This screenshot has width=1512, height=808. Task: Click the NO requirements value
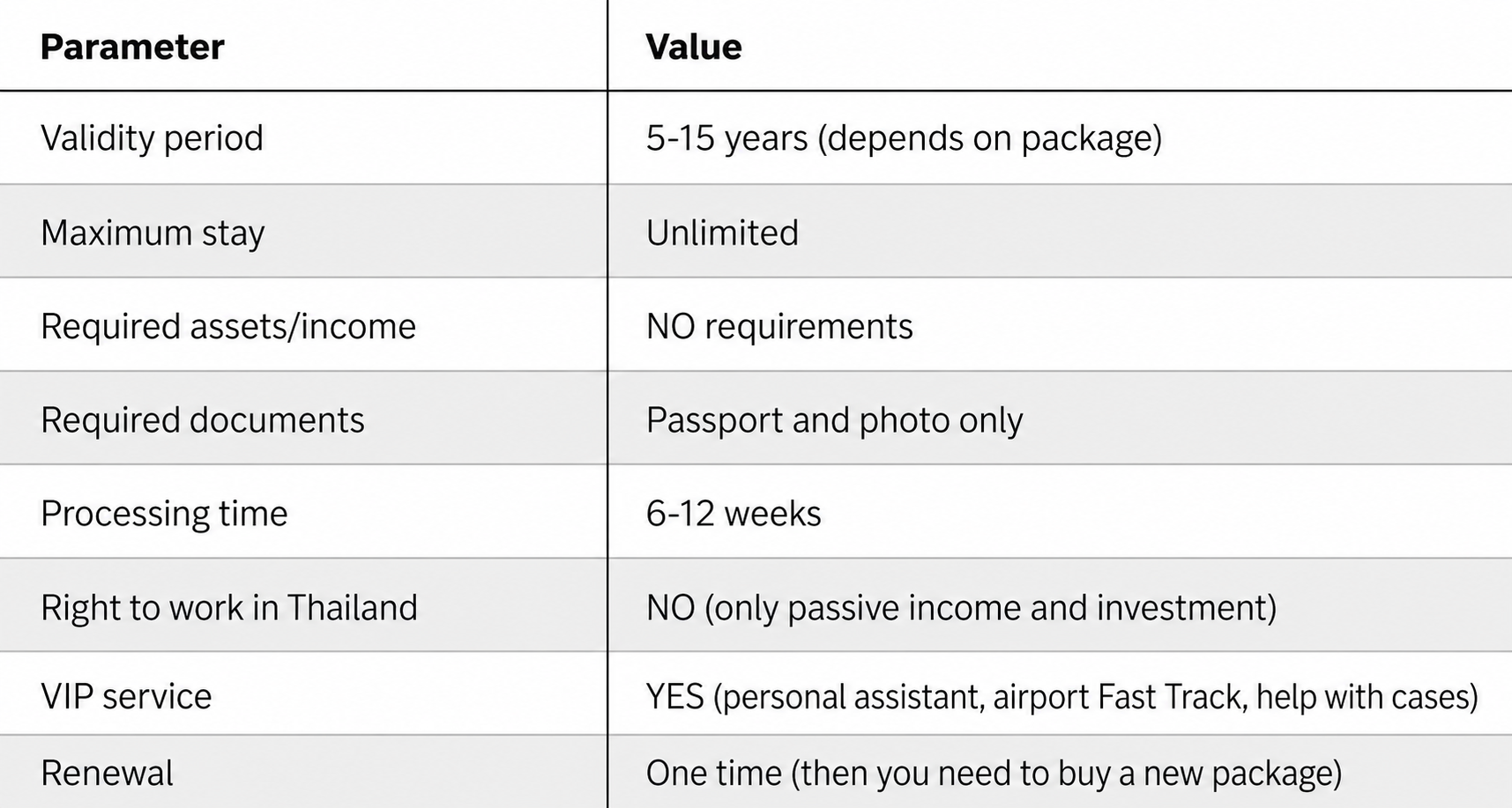pyautogui.click(x=779, y=327)
